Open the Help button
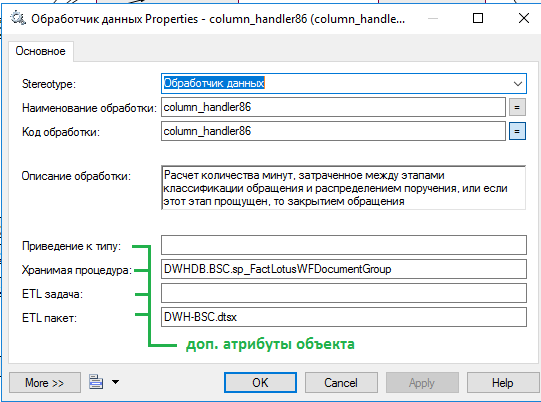Image resolution: width=541 pixels, height=402 pixels. 502,382
